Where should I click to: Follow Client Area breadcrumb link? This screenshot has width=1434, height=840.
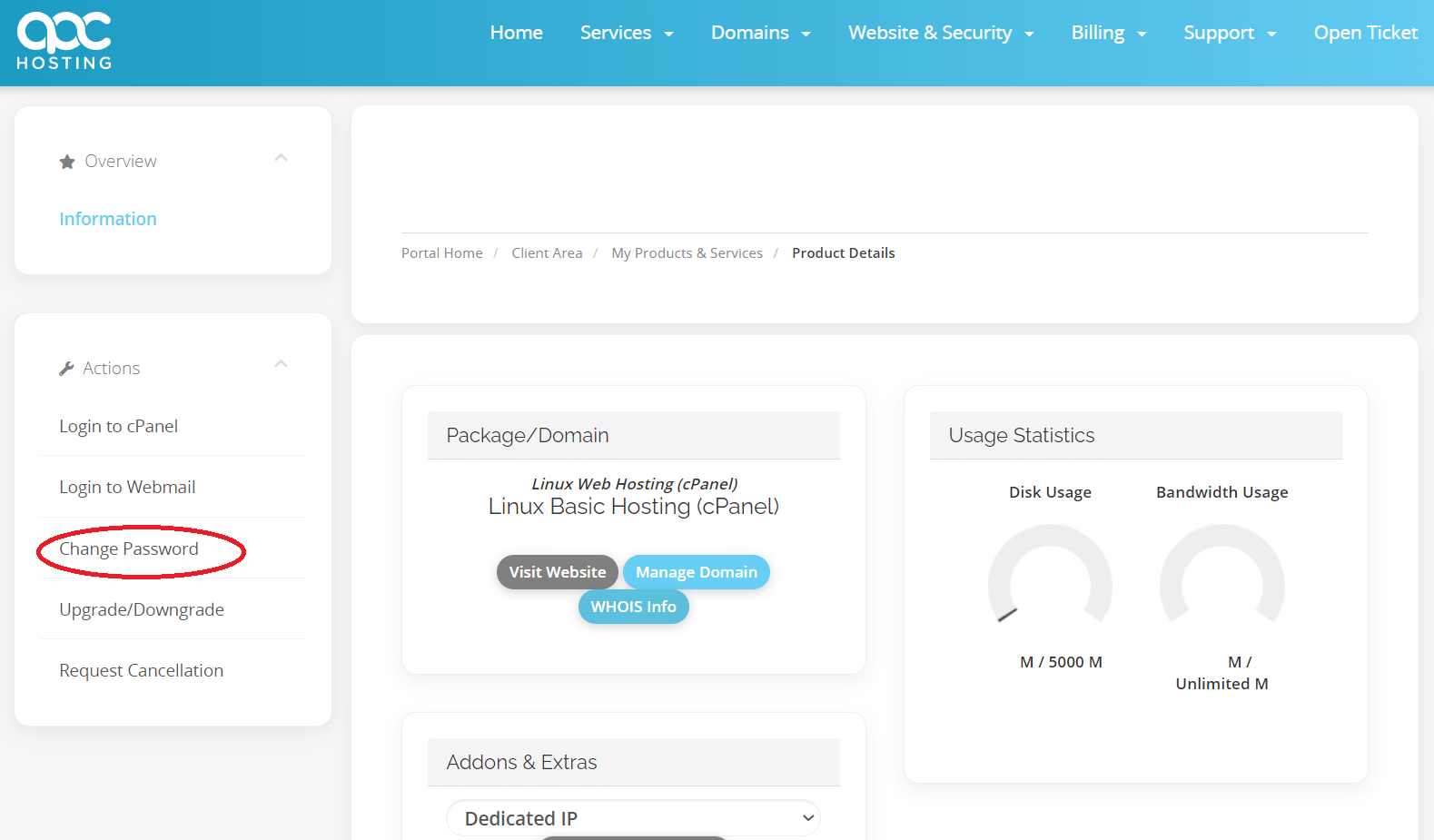pos(547,253)
